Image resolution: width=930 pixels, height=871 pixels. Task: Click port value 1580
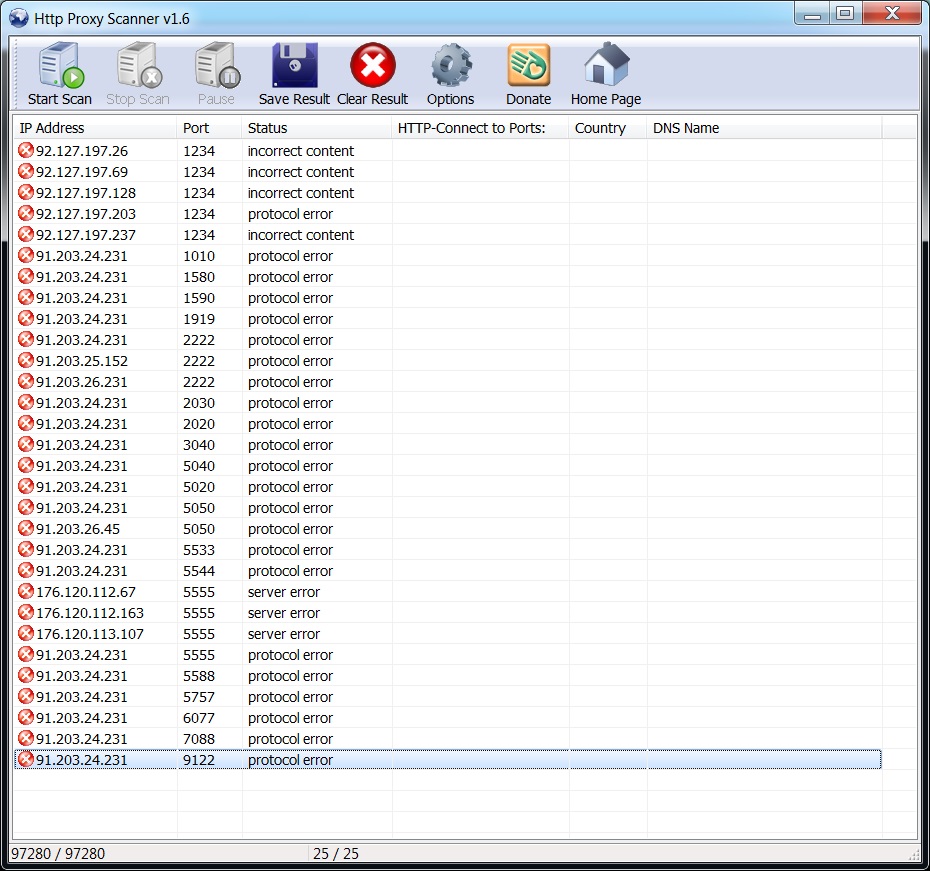click(x=199, y=277)
